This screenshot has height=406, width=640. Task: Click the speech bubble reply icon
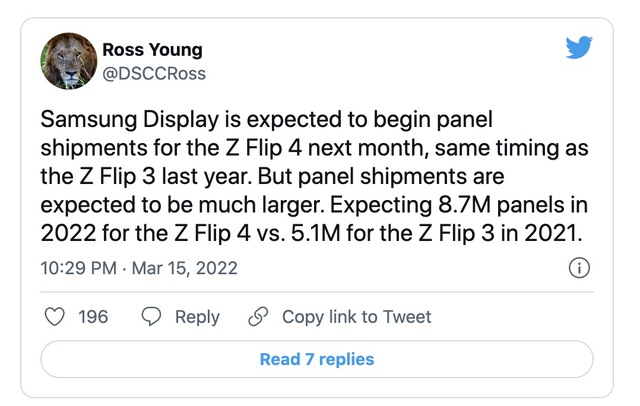151,317
